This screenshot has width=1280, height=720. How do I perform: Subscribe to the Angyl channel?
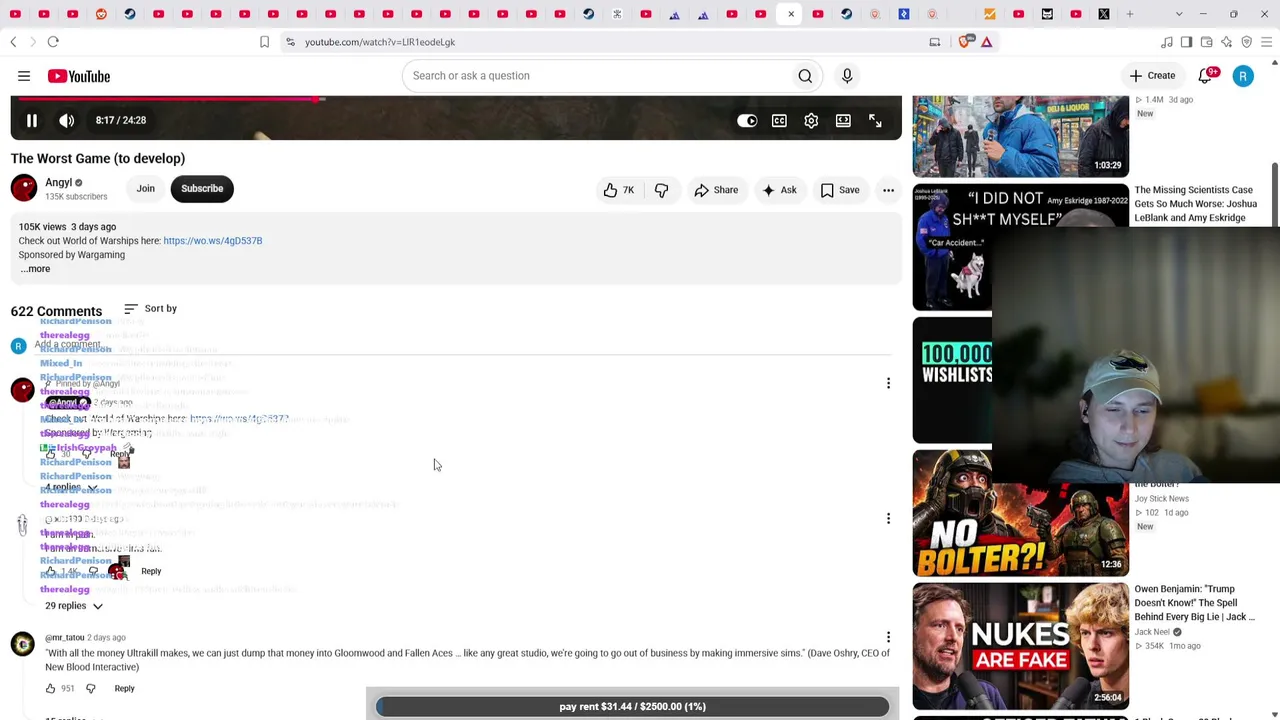pos(202,189)
